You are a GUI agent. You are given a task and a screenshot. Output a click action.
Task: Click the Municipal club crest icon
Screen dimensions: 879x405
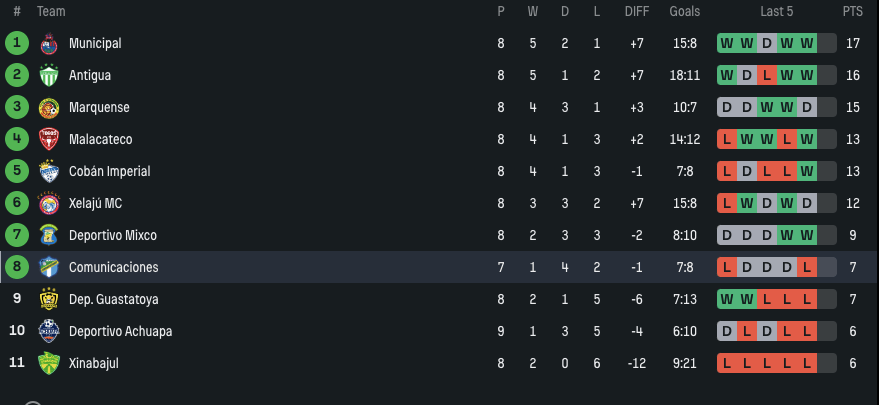coord(49,44)
